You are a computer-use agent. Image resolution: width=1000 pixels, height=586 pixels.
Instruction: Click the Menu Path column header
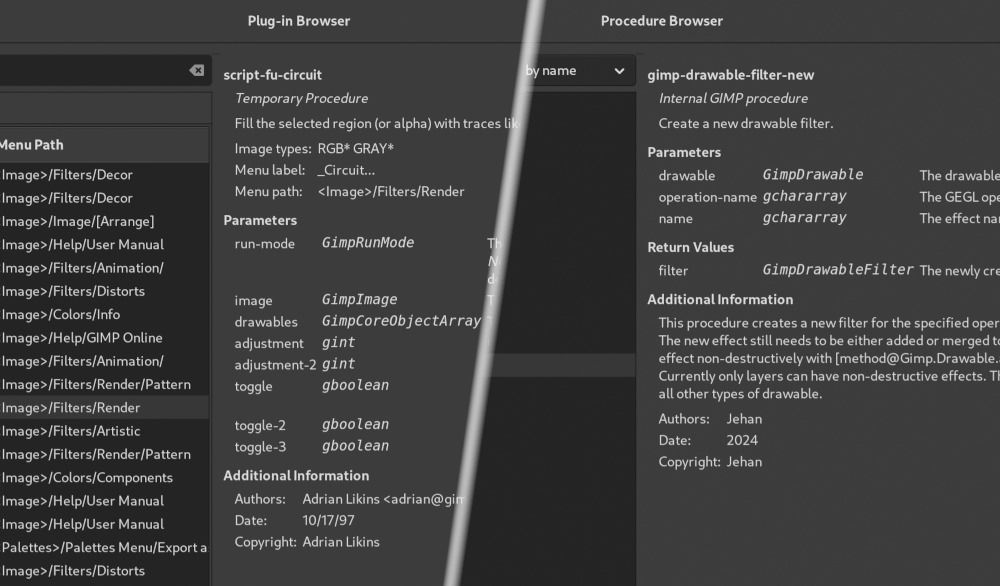point(104,145)
